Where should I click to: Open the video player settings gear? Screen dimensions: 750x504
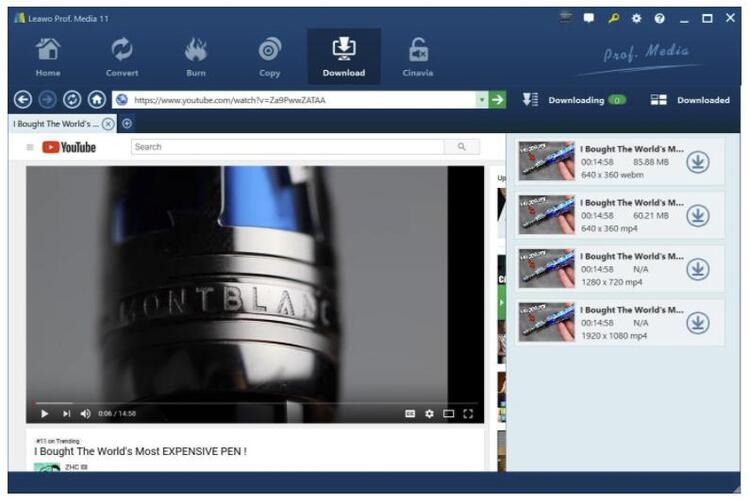coord(430,414)
